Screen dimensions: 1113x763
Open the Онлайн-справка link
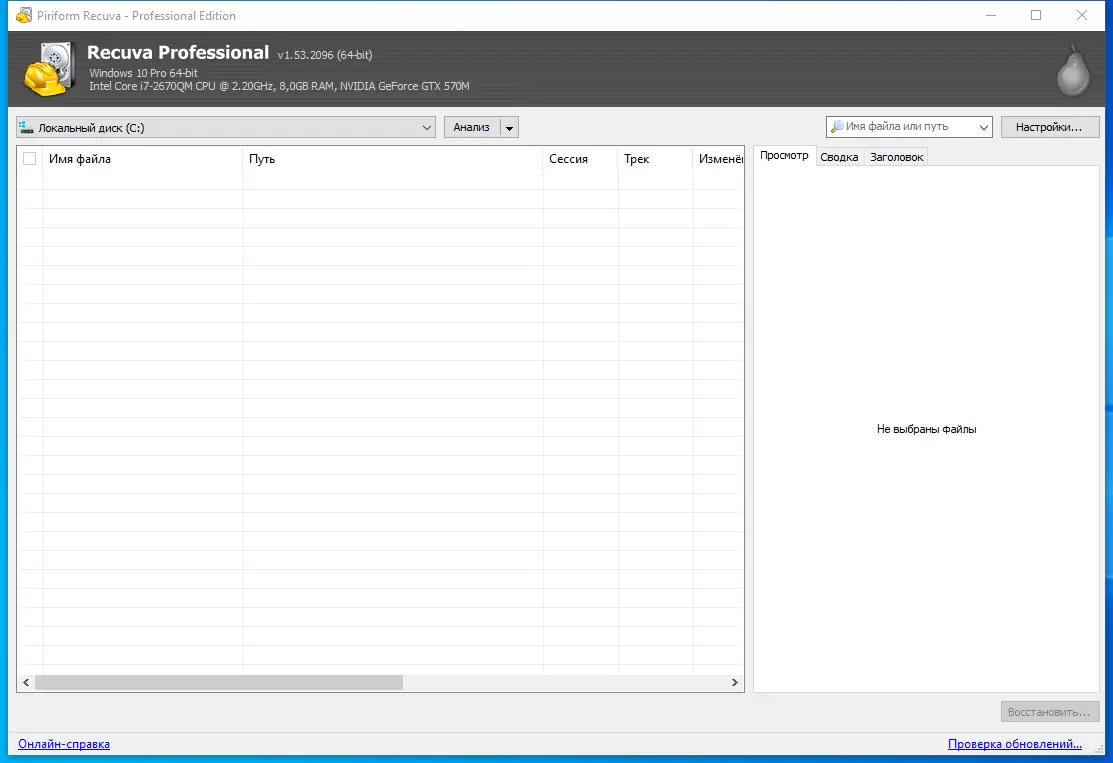pos(64,744)
